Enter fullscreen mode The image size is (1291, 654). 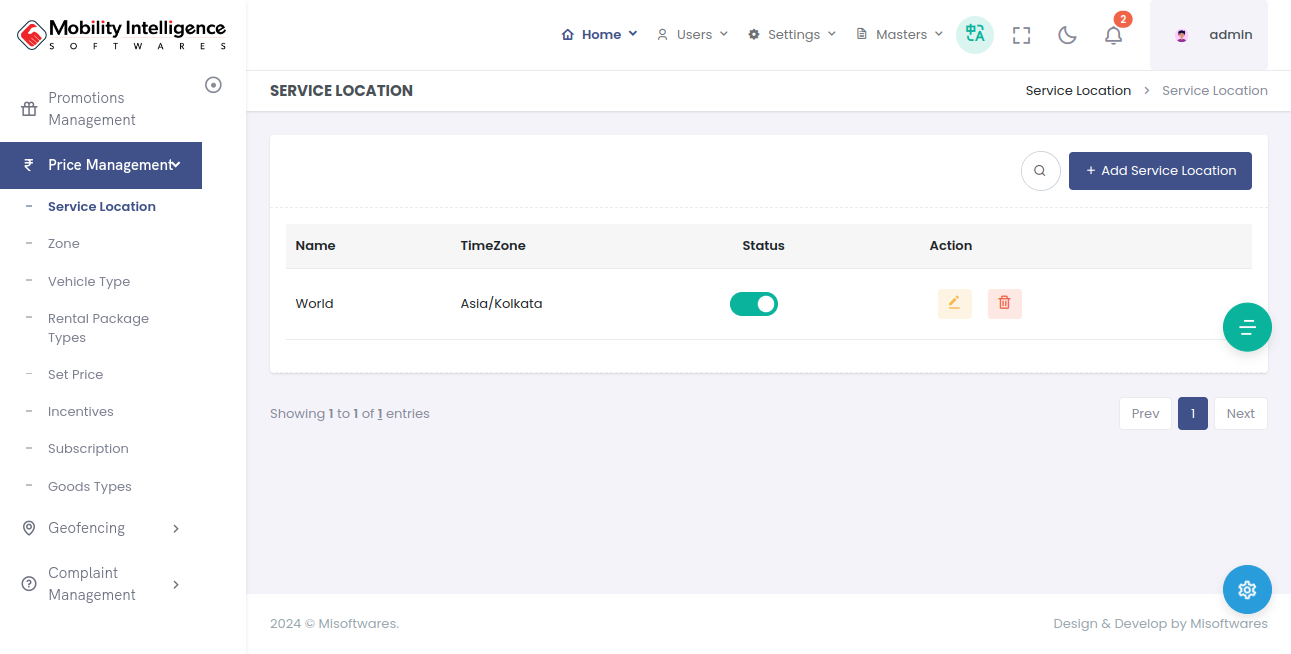(x=1021, y=35)
